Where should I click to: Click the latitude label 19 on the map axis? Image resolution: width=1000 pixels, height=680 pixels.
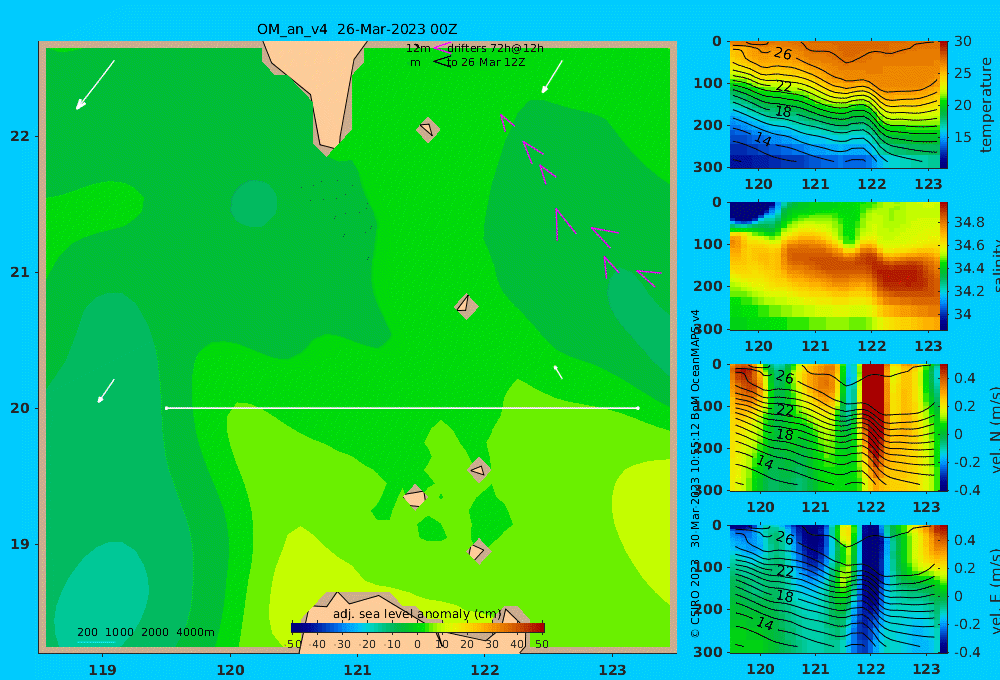[x=20, y=544]
